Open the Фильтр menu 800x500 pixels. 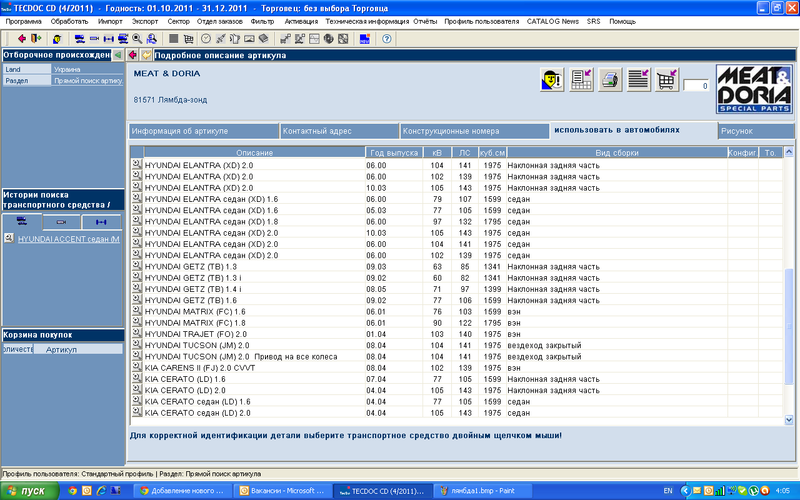pyautogui.click(x=264, y=20)
